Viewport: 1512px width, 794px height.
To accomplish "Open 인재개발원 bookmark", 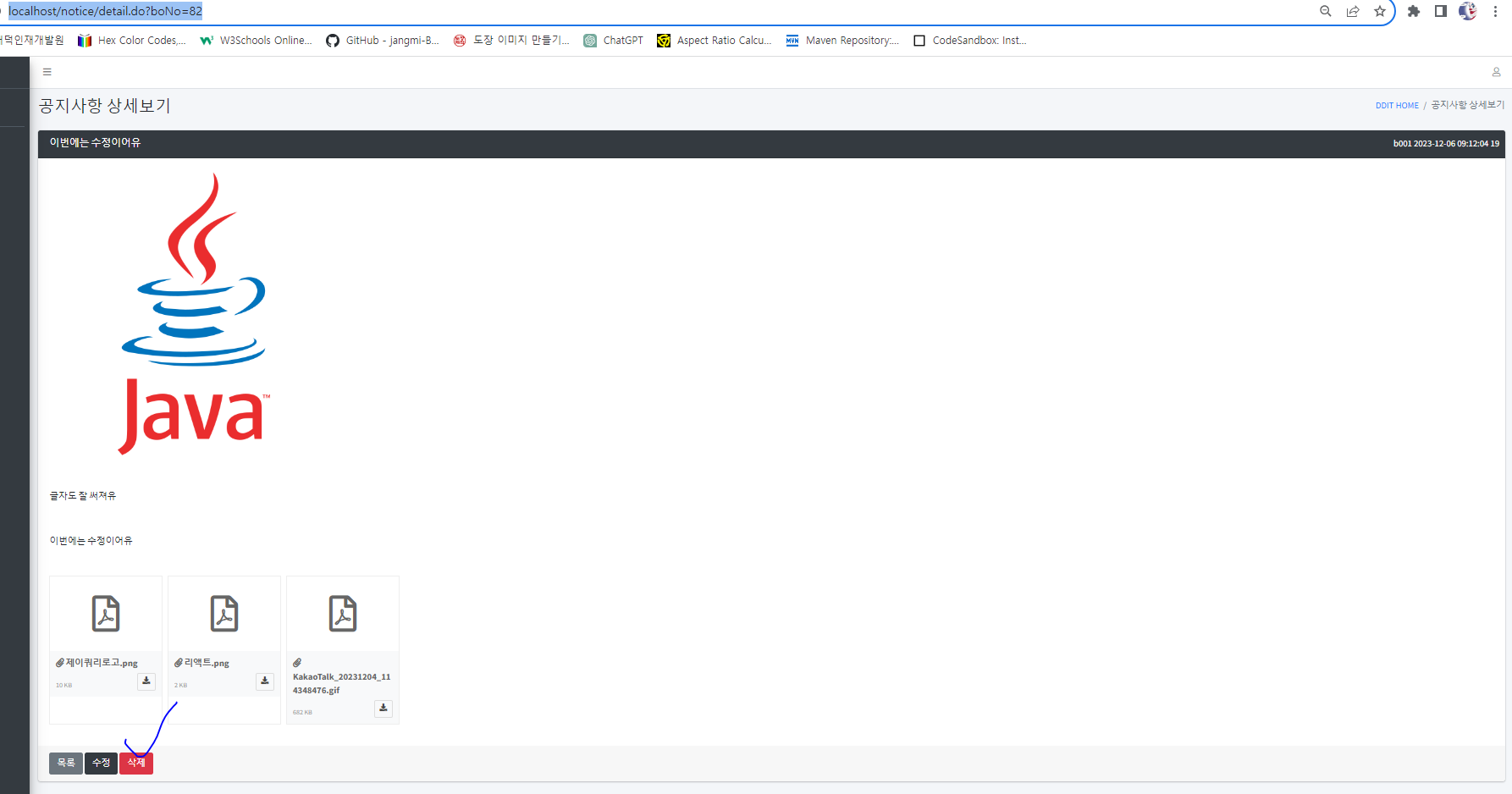I will 32,41.
